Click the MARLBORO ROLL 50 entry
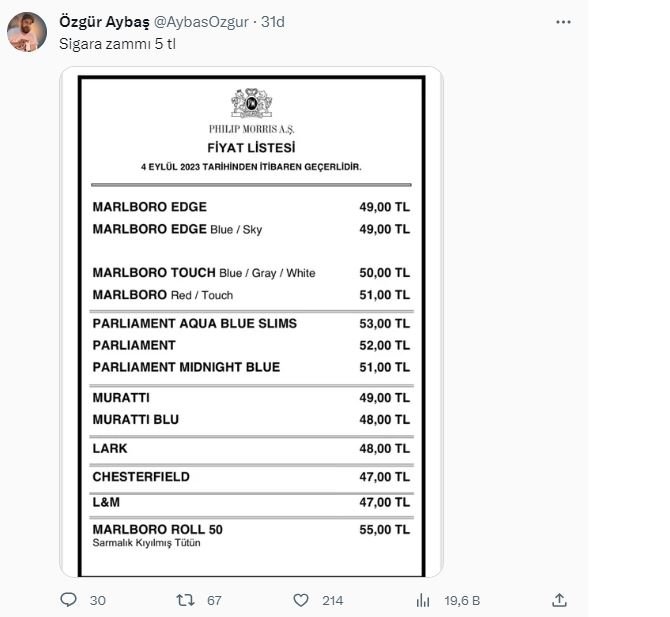The height and width of the screenshot is (617, 670). pos(156,529)
